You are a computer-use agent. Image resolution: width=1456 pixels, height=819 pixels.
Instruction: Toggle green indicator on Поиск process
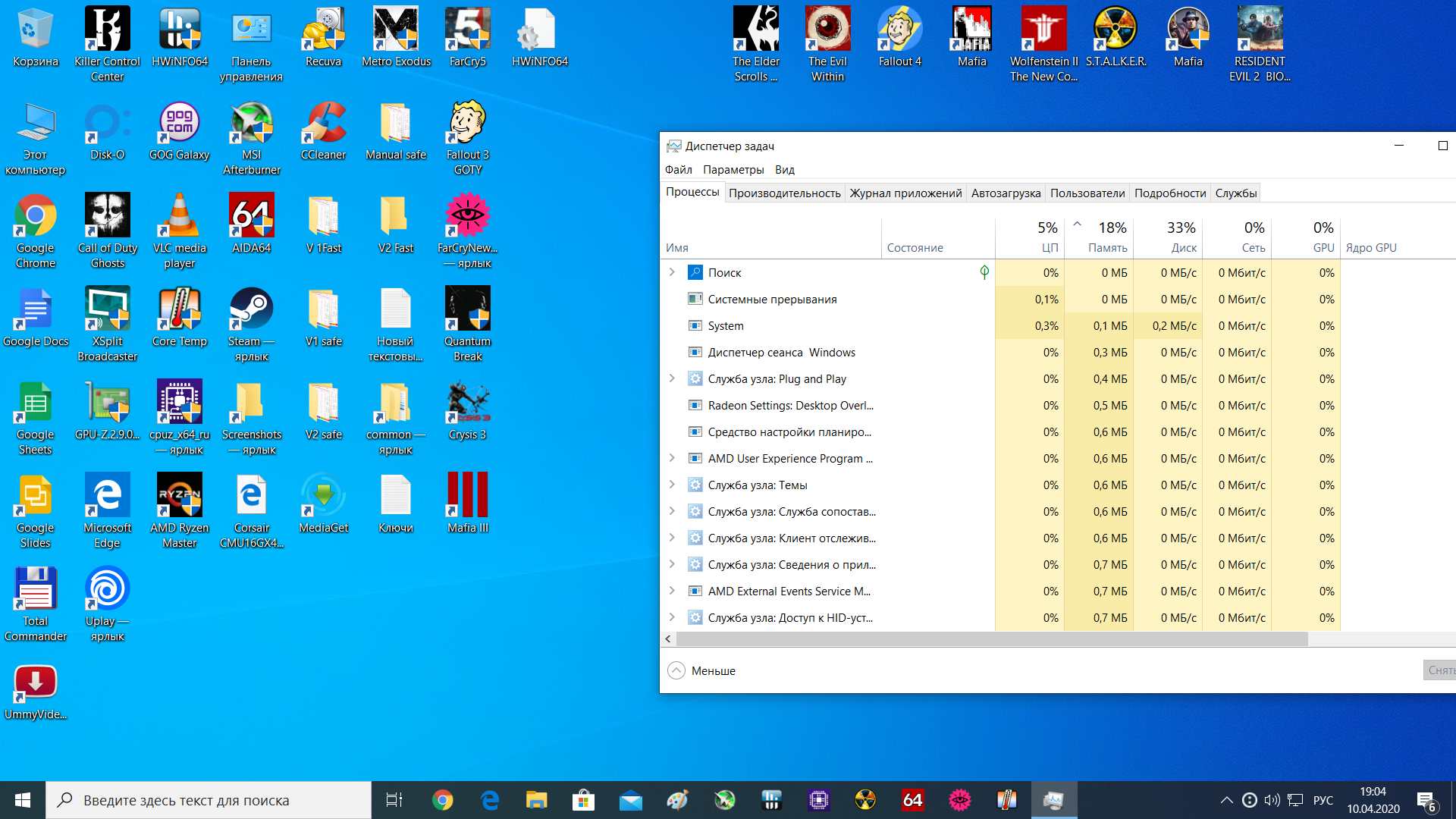[x=984, y=272]
